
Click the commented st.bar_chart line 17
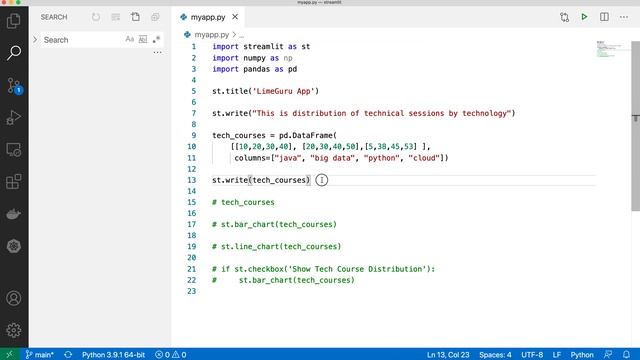[274, 224]
